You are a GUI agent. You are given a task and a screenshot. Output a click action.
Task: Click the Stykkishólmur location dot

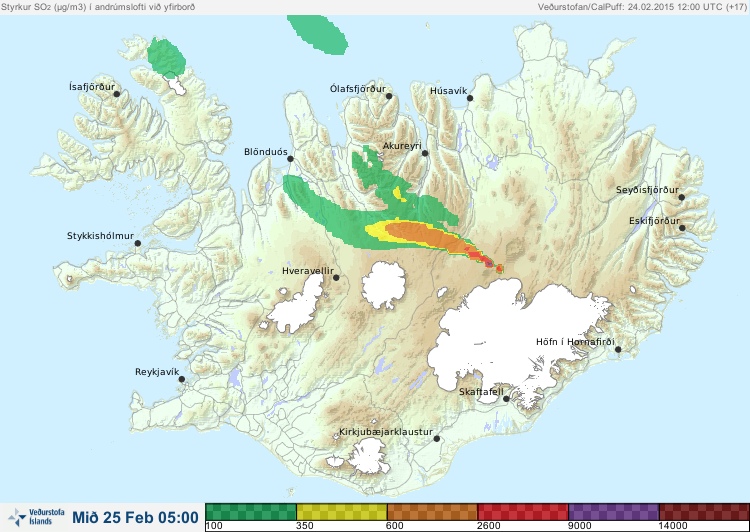(x=138, y=243)
